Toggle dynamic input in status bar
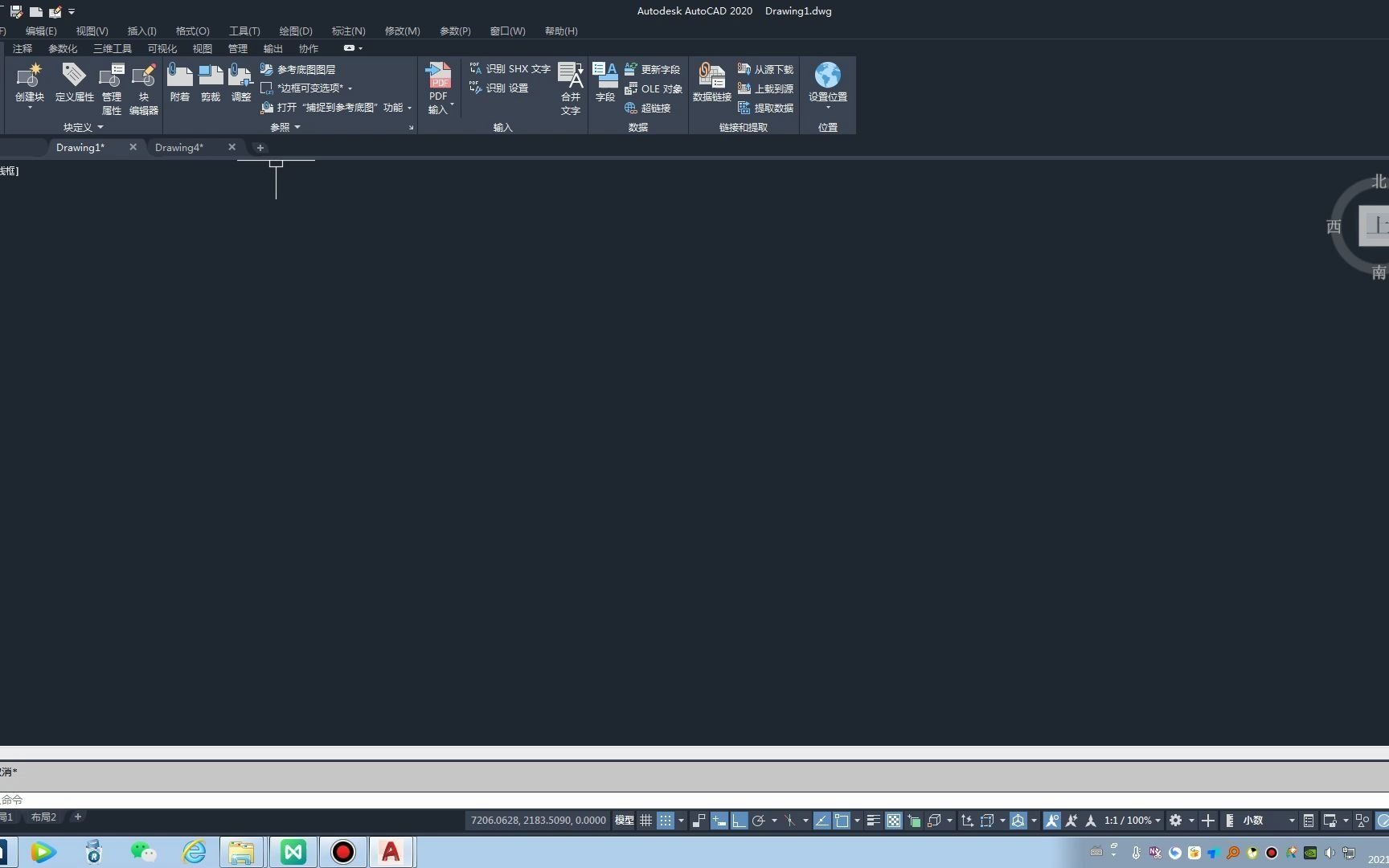The height and width of the screenshot is (868, 1389). 719,821
